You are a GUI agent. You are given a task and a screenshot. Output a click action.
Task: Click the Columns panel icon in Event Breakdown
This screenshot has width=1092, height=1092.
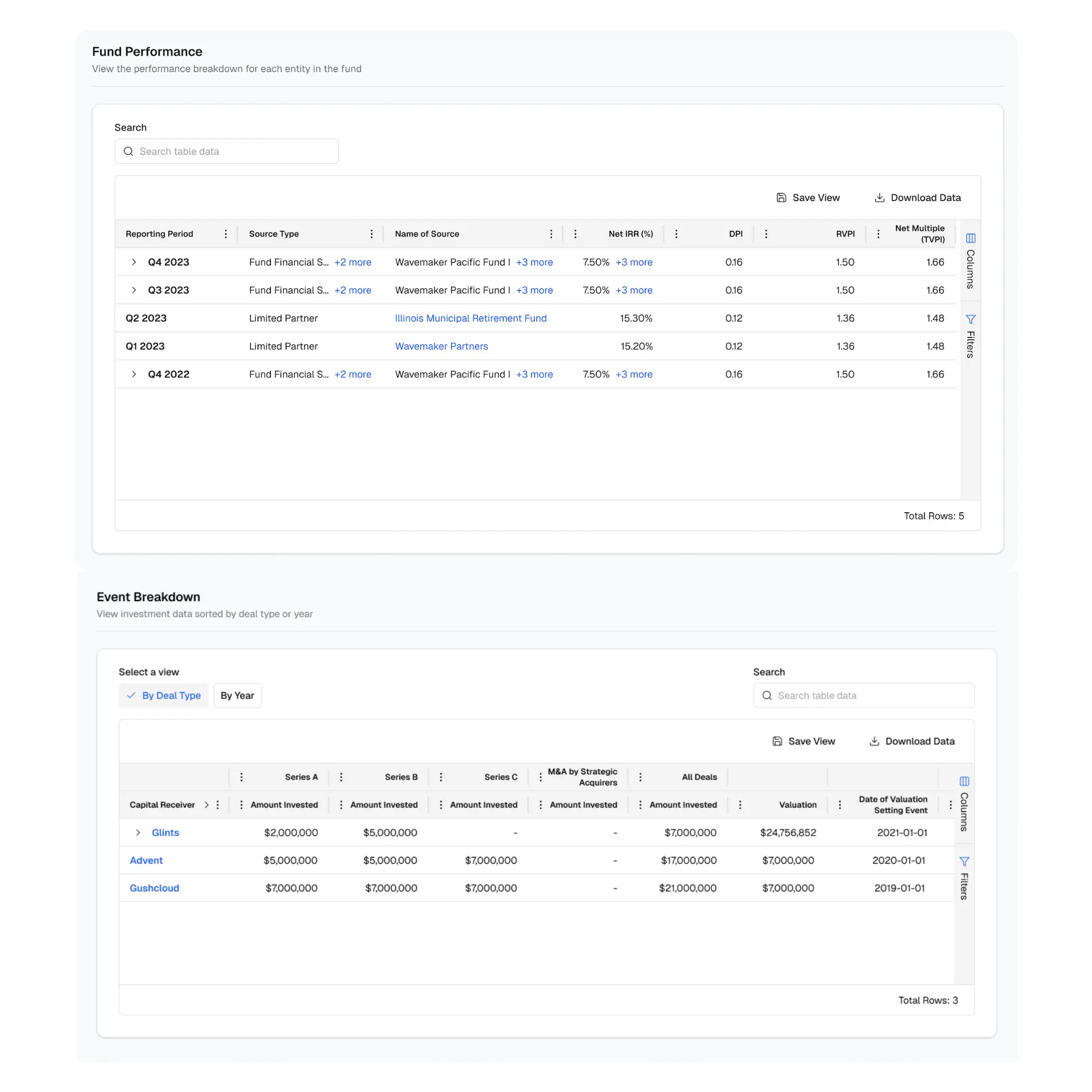(964, 781)
